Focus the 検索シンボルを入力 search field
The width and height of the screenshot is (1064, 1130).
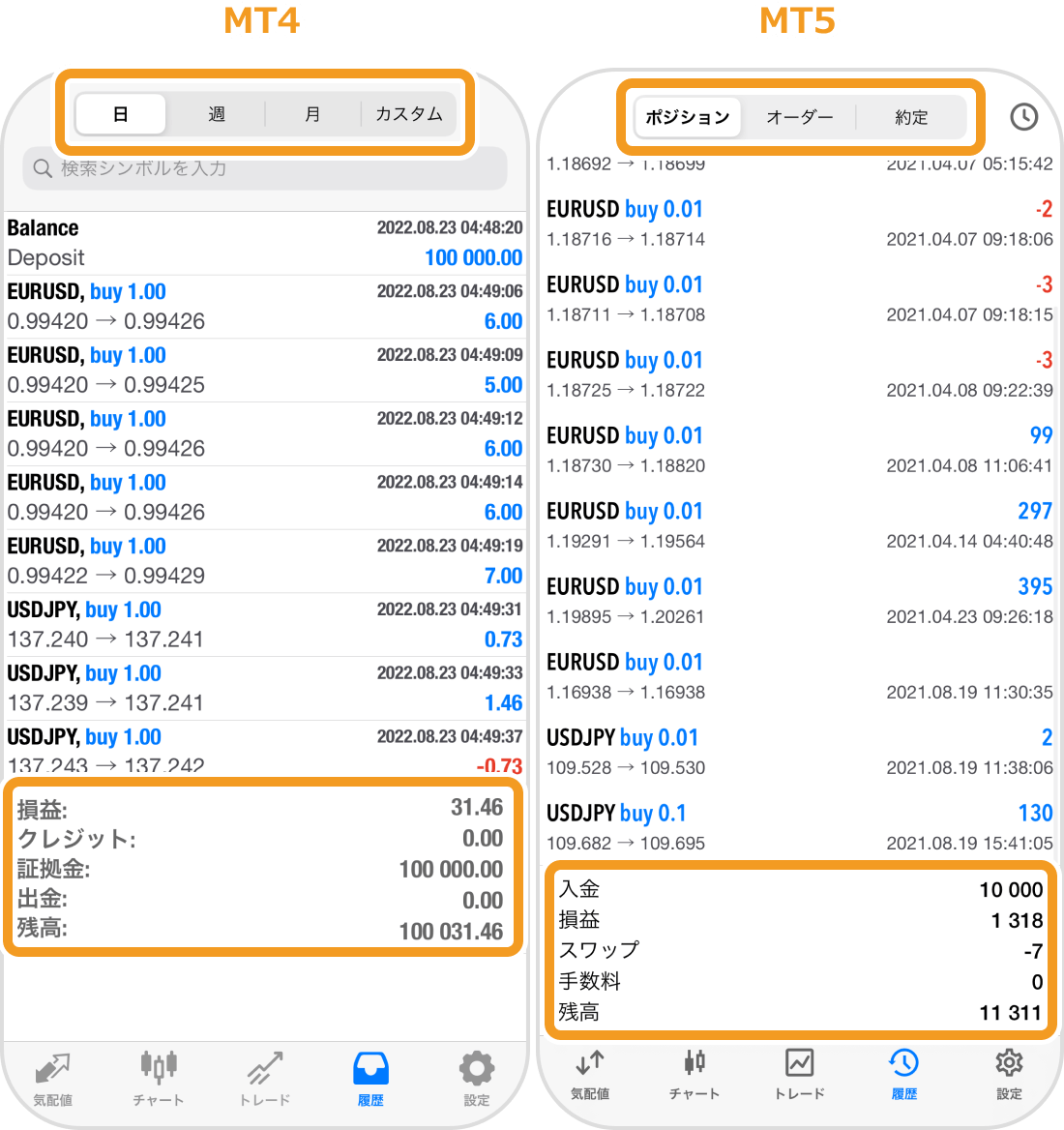coord(264,168)
